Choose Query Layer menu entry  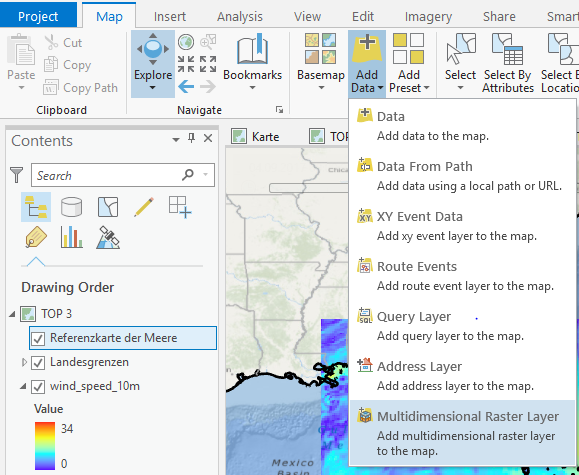tap(463, 325)
